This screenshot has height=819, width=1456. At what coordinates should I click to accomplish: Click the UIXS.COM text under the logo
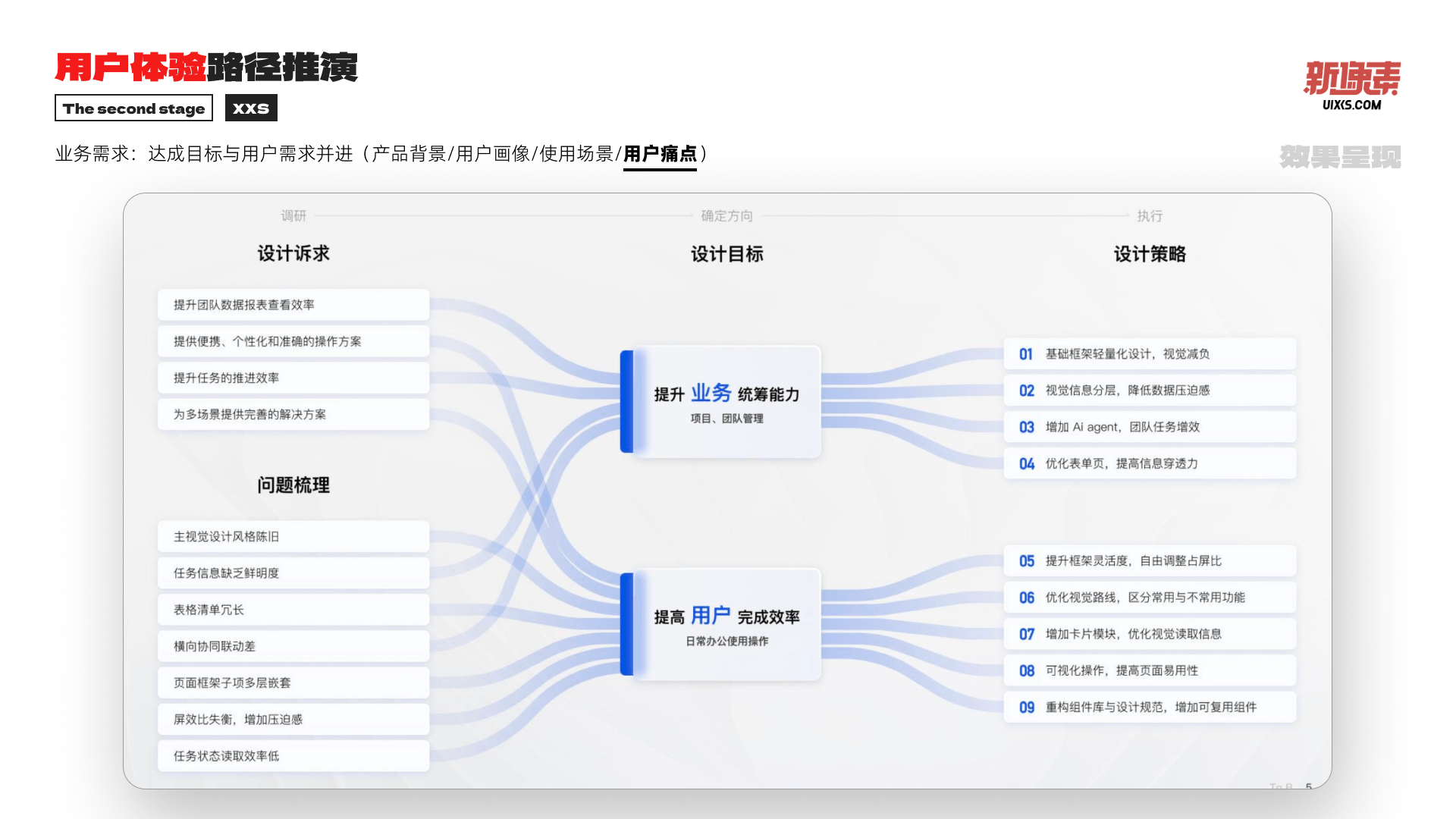tap(1351, 105)
